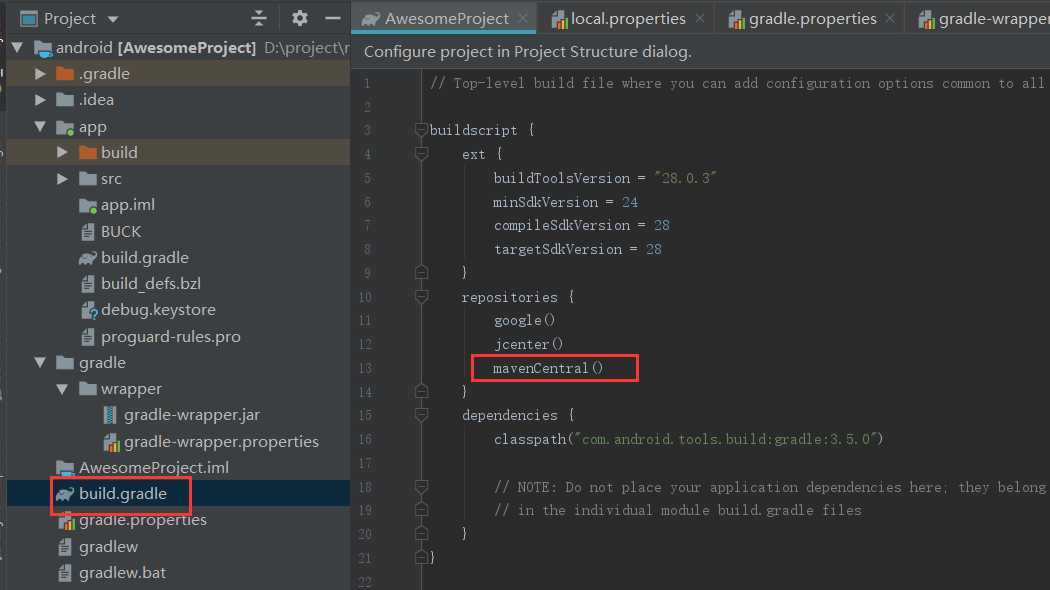This screenshot has height=590, width=1050.
Task: Click the mavenCentral() line in editor
Action: click(x=548, y=368)
